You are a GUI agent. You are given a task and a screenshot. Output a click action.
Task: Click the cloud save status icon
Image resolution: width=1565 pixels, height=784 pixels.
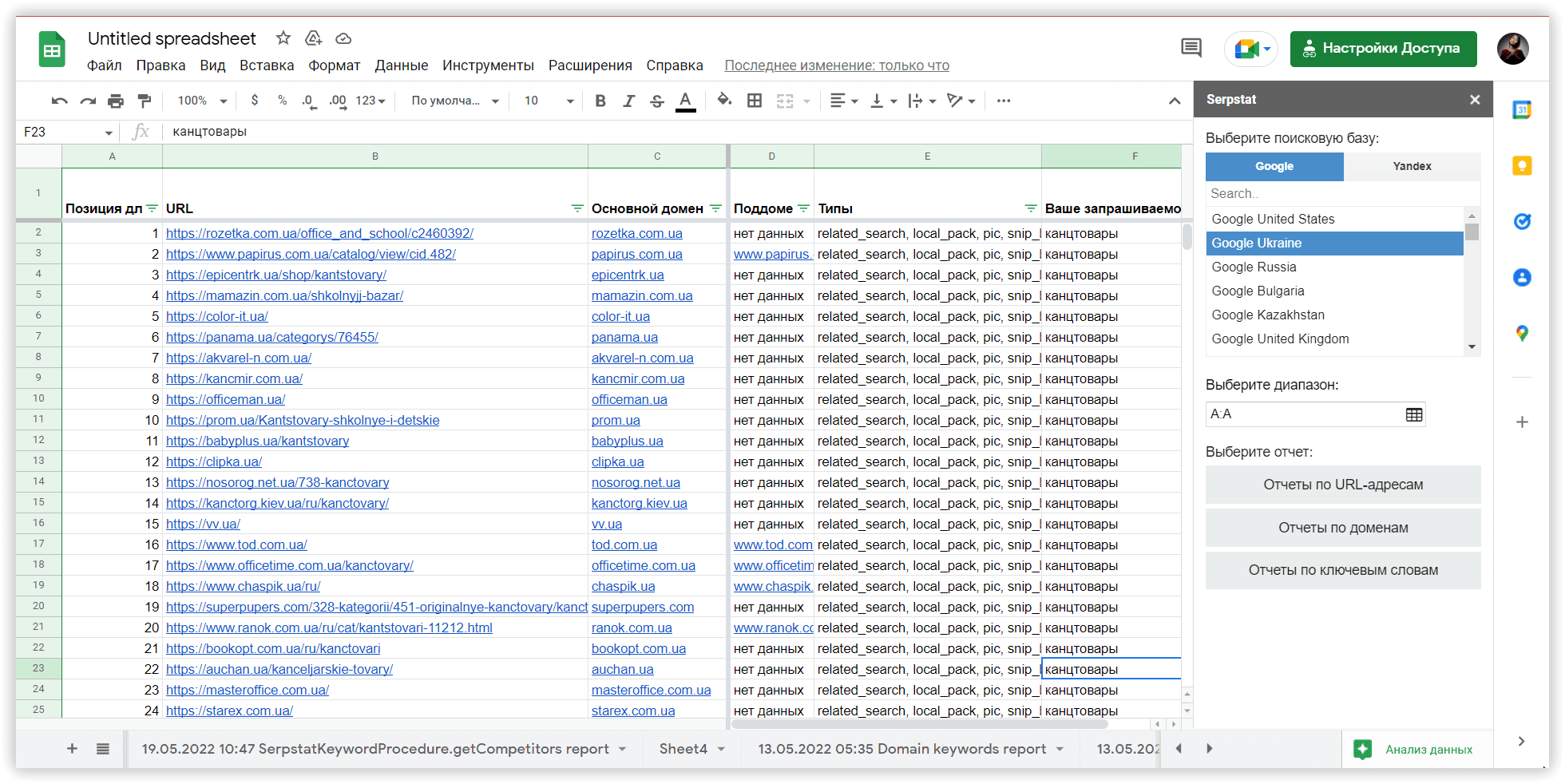[x=343, y=38]
